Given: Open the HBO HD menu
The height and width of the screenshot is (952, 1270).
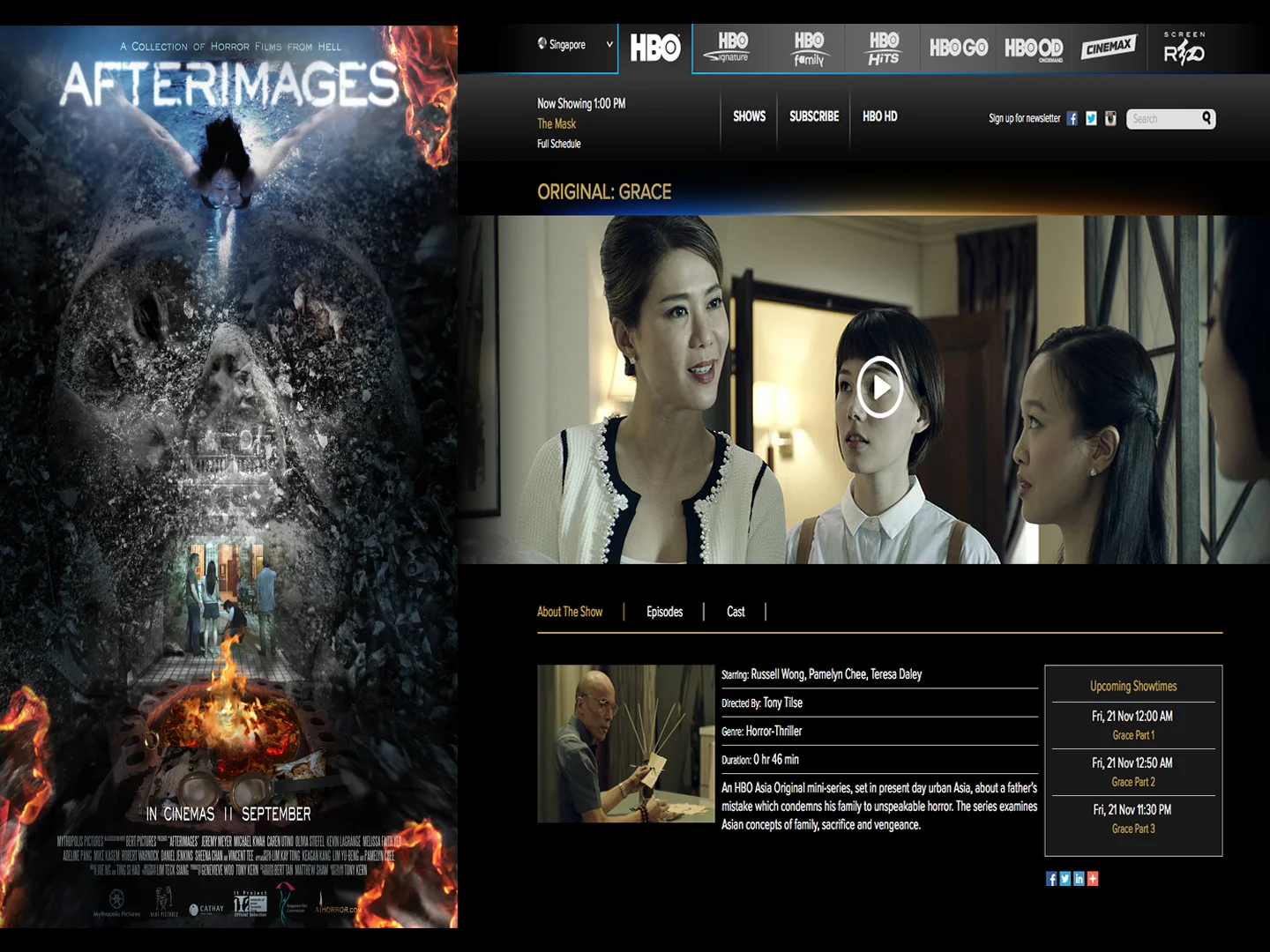Looking at the screenshot, I should [x=880, y=116].
